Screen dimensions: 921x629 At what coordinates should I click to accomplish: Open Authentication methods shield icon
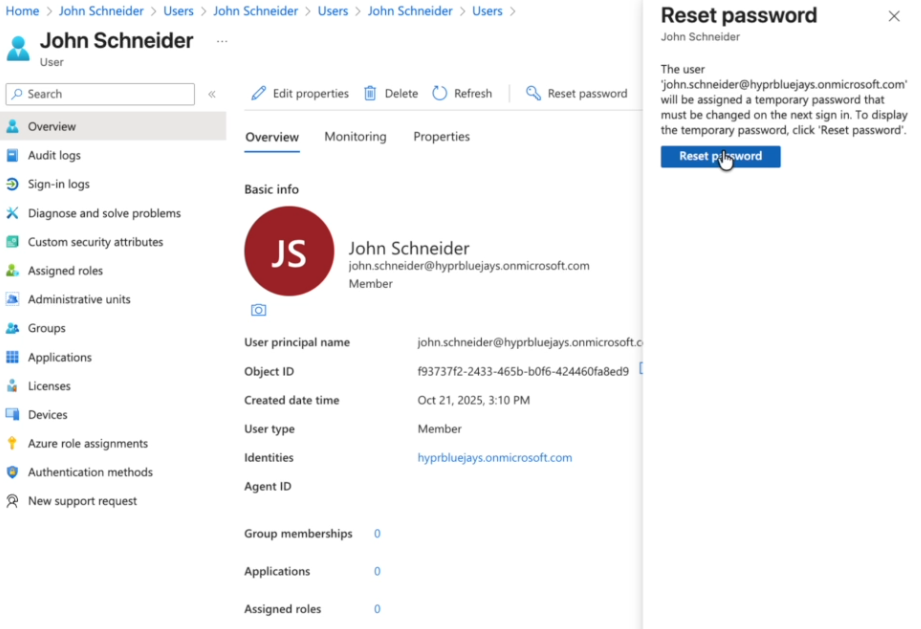pyautogui.click(x=13, y=472)
